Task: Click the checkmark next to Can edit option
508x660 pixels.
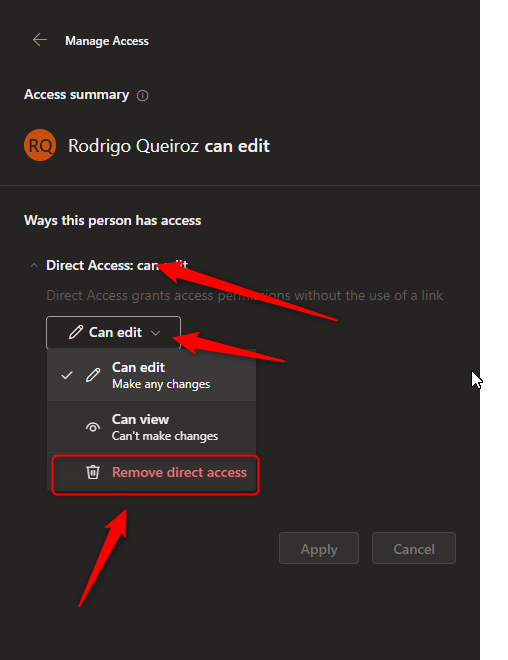Action: (x=67, y=375)
